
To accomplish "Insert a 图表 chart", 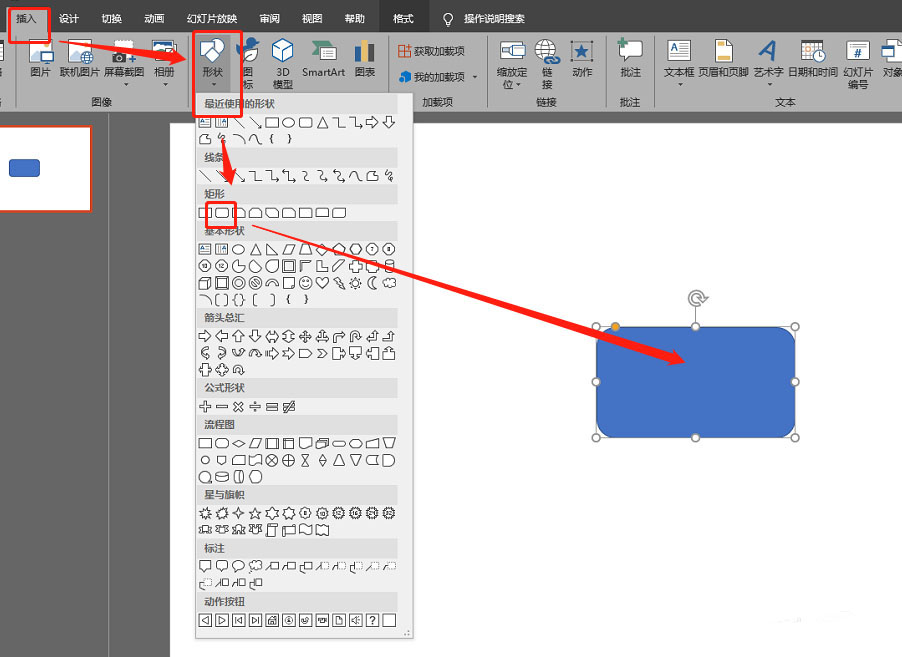I will coord(365,58).
